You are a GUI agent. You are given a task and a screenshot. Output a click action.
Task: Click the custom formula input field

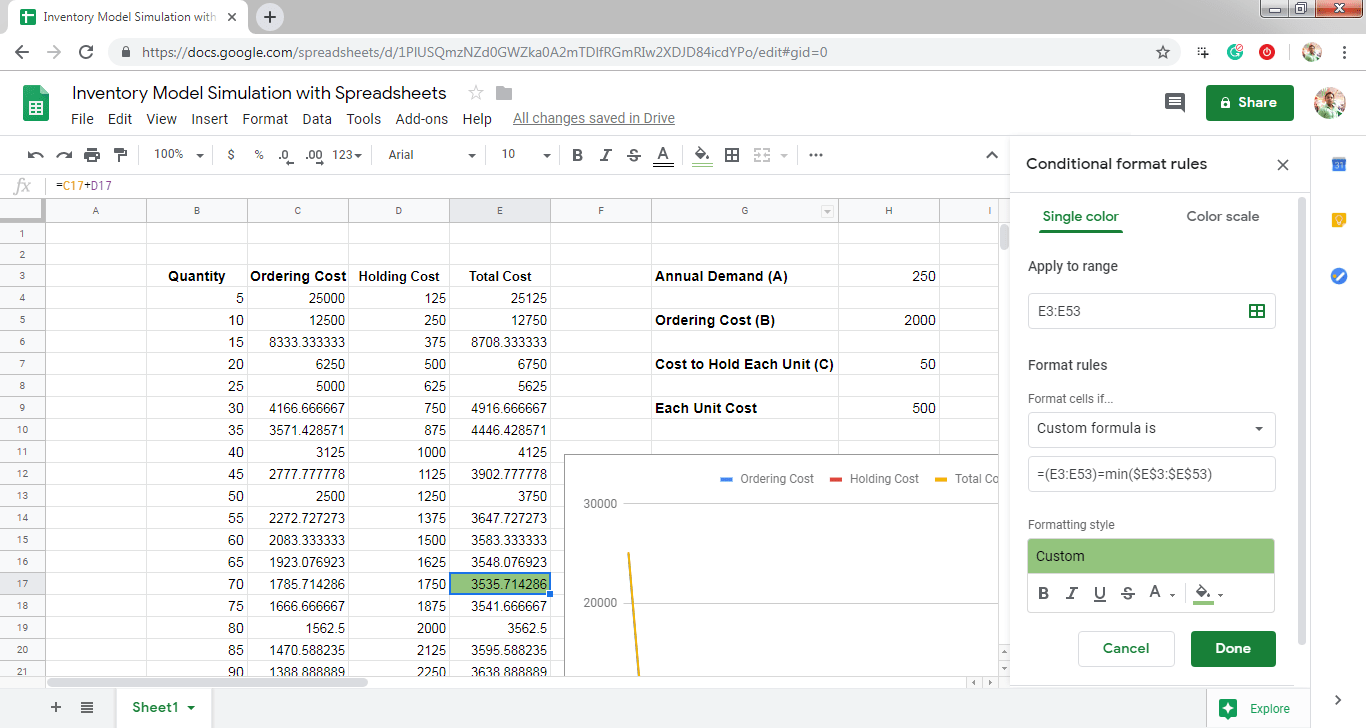pos(1151,474)
